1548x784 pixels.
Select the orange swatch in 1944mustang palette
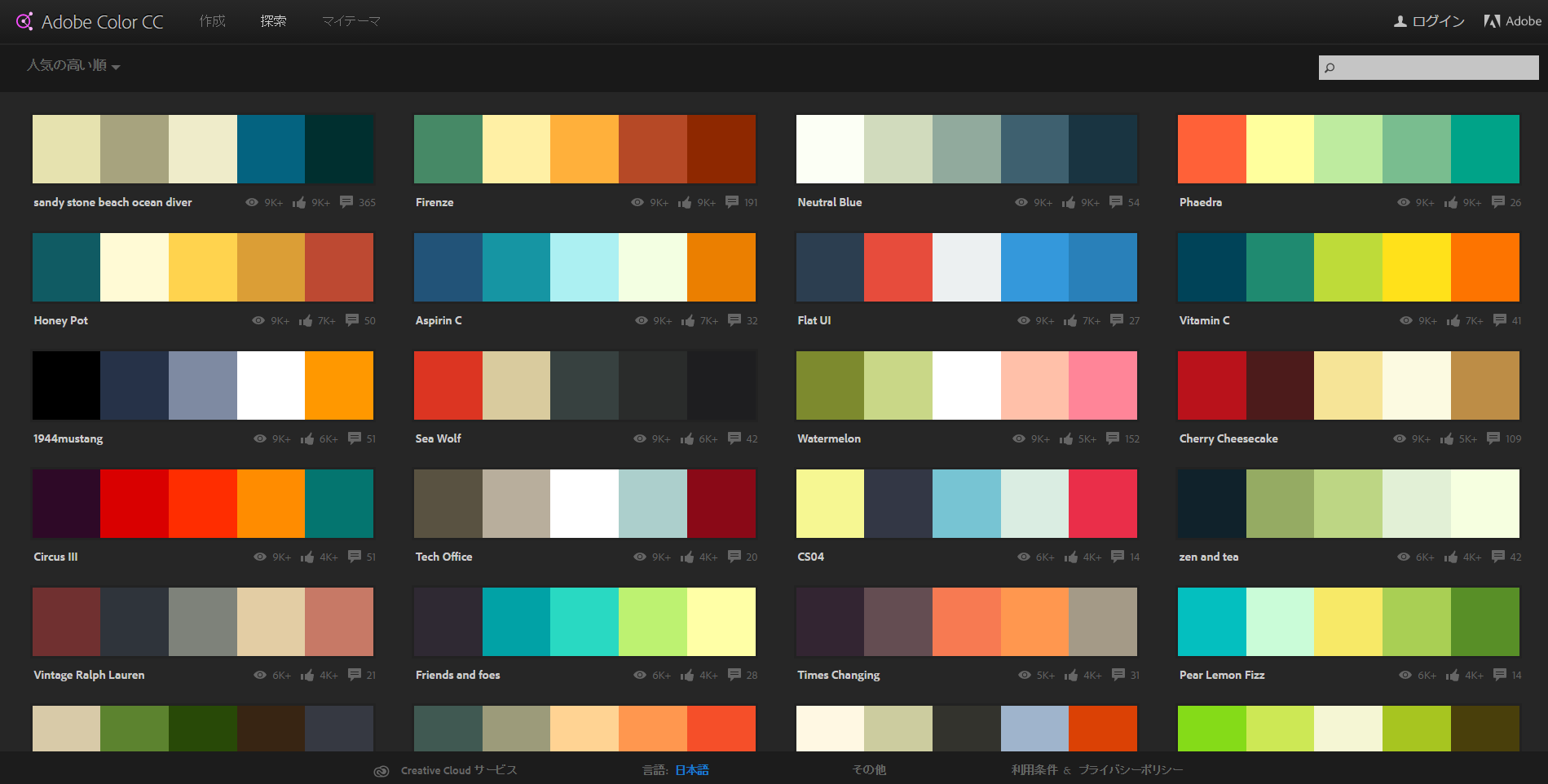tap(339, 385)
